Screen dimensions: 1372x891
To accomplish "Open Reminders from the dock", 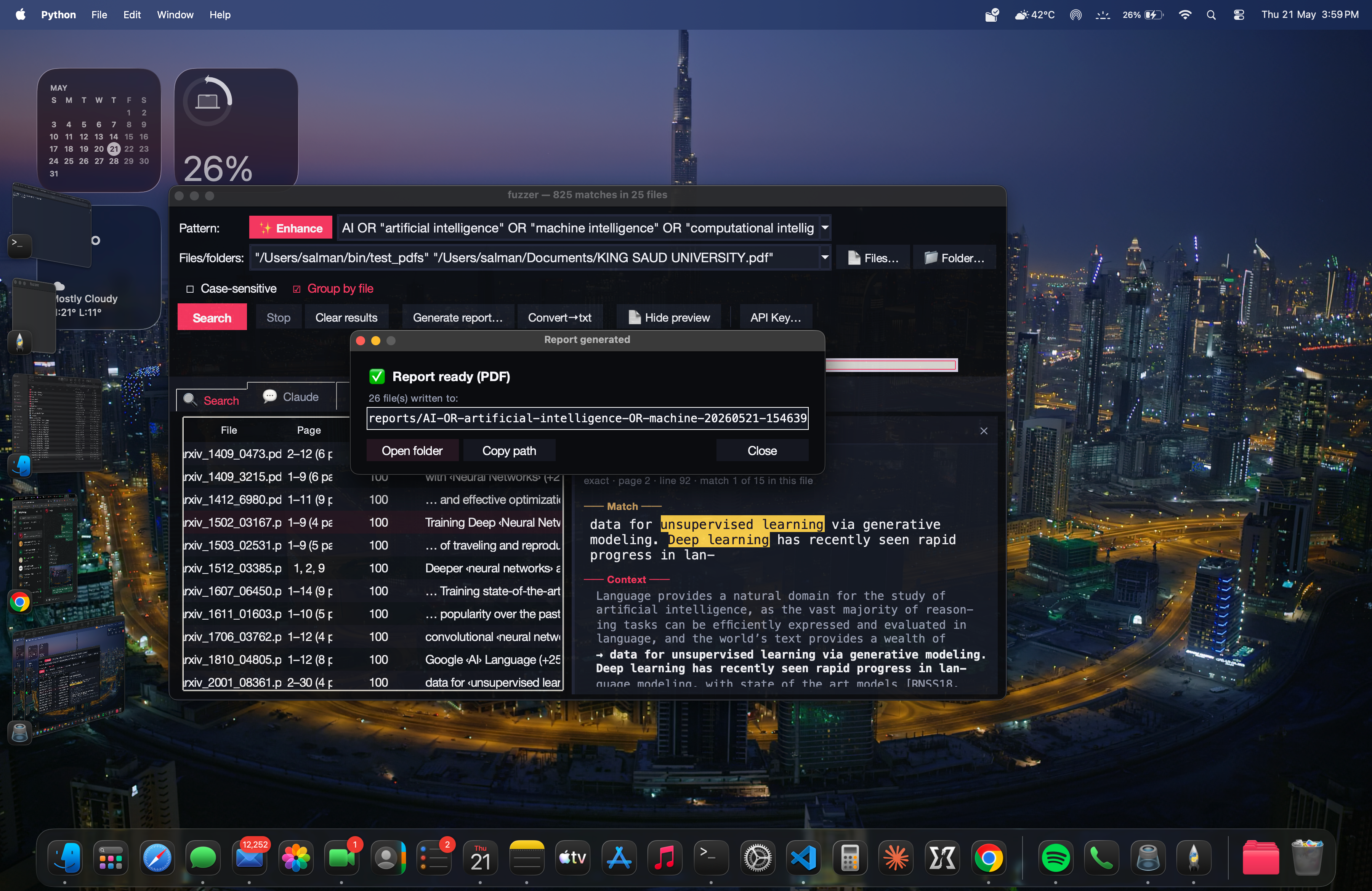I will coord(434,857).
